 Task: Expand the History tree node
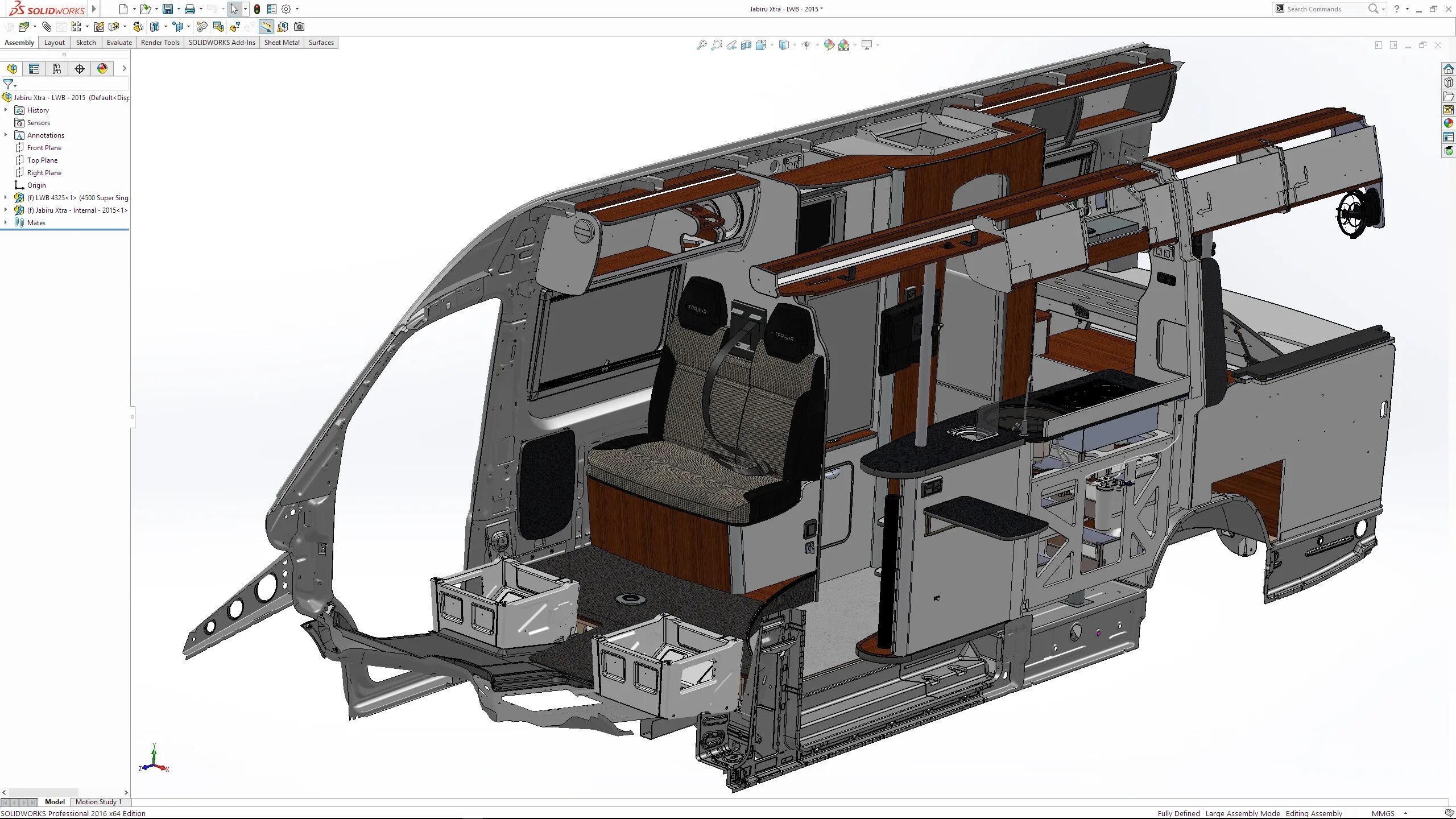6,110
